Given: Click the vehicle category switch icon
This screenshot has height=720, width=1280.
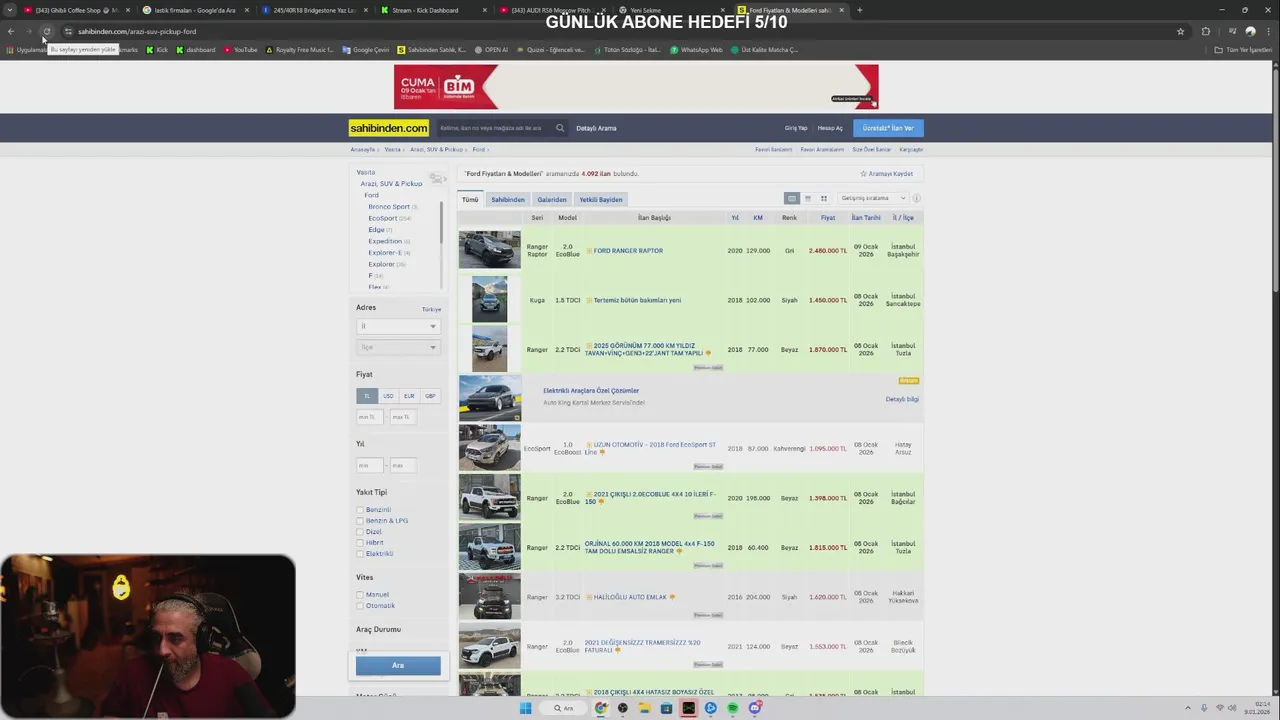Looking at the screenshot, I should [437, 179].
